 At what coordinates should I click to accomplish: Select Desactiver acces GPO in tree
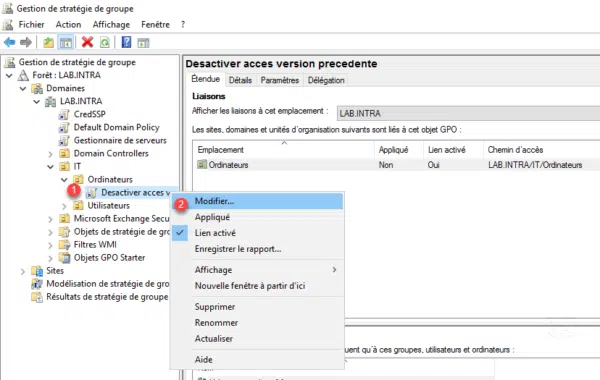click(135, 192)
